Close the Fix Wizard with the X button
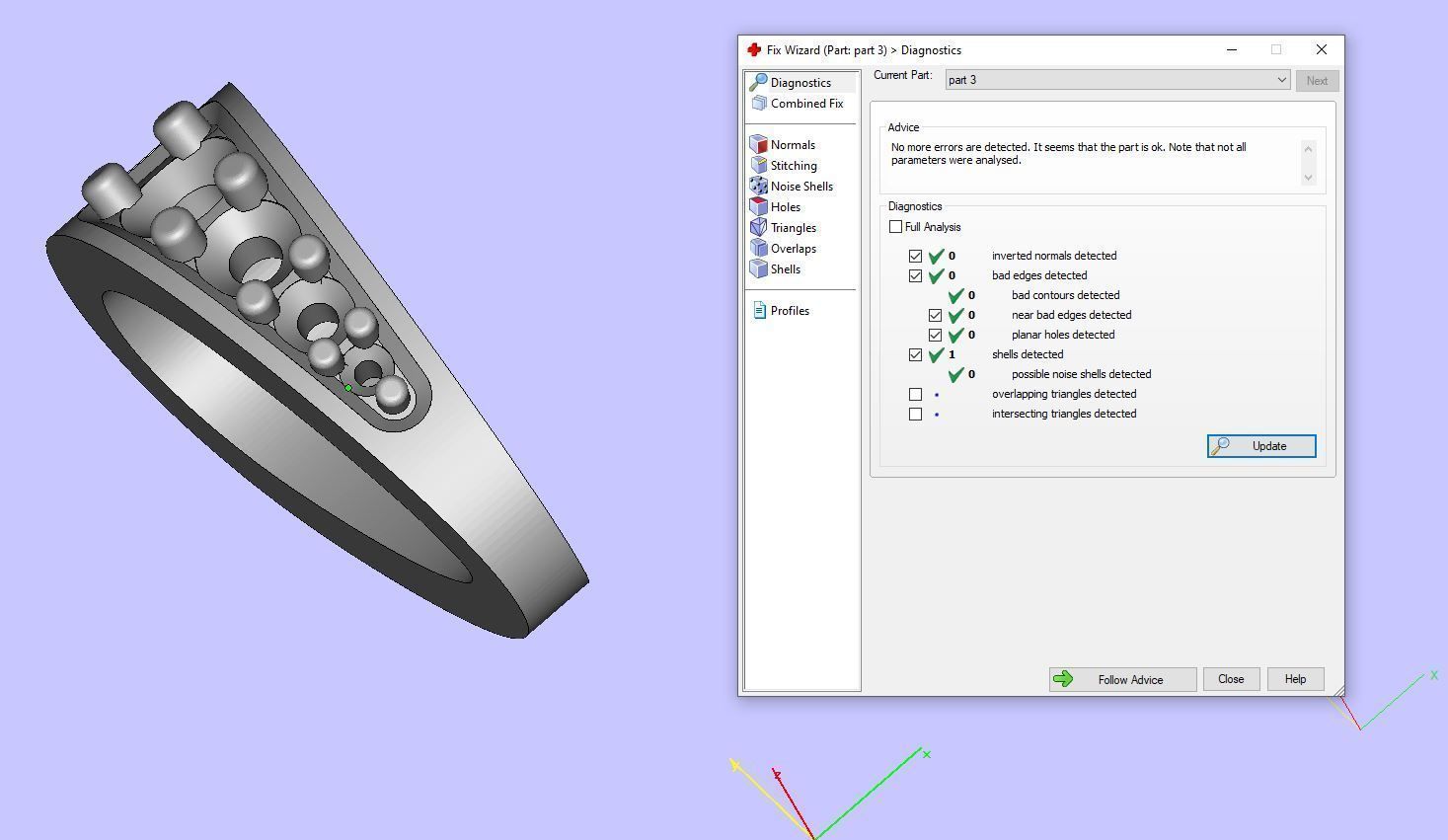This screenshot has height=840, width=1448. (x=1322, y=49)
